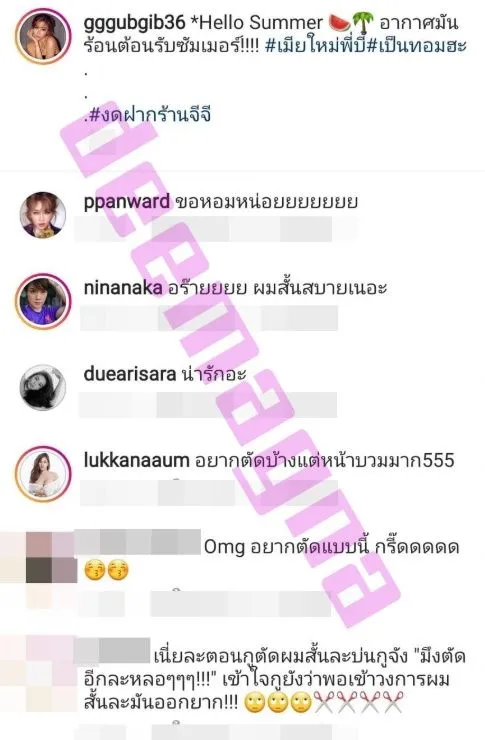485x740 pixels.
Task: Tap ppanward's profile picture
Action: (43, 215)
